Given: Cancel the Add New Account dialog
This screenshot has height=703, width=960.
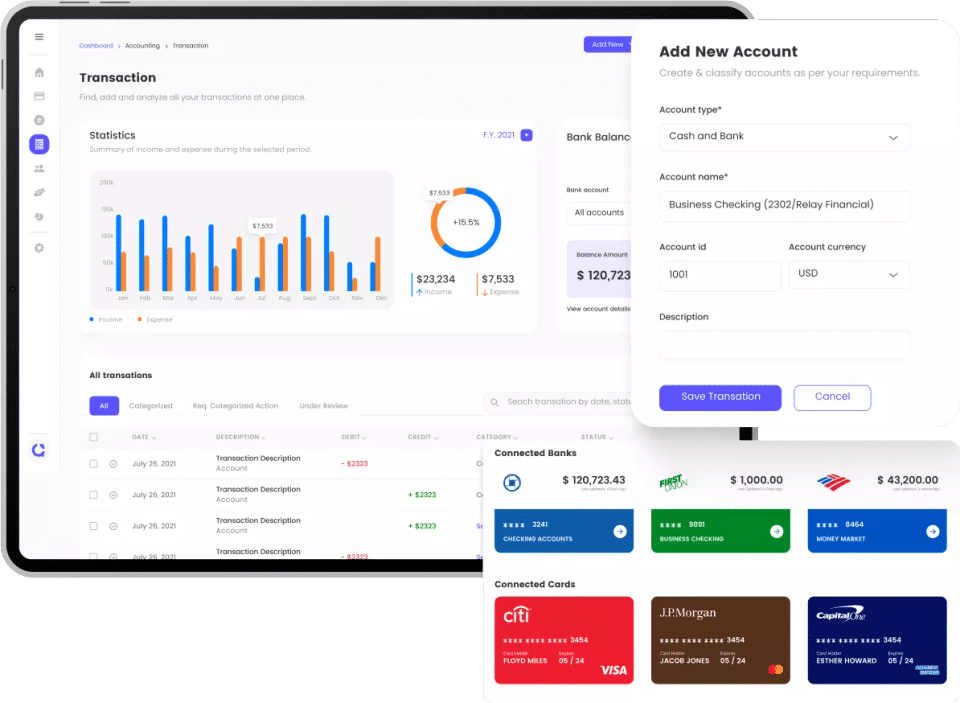Looking at the screenshot, I should [832, 397].
